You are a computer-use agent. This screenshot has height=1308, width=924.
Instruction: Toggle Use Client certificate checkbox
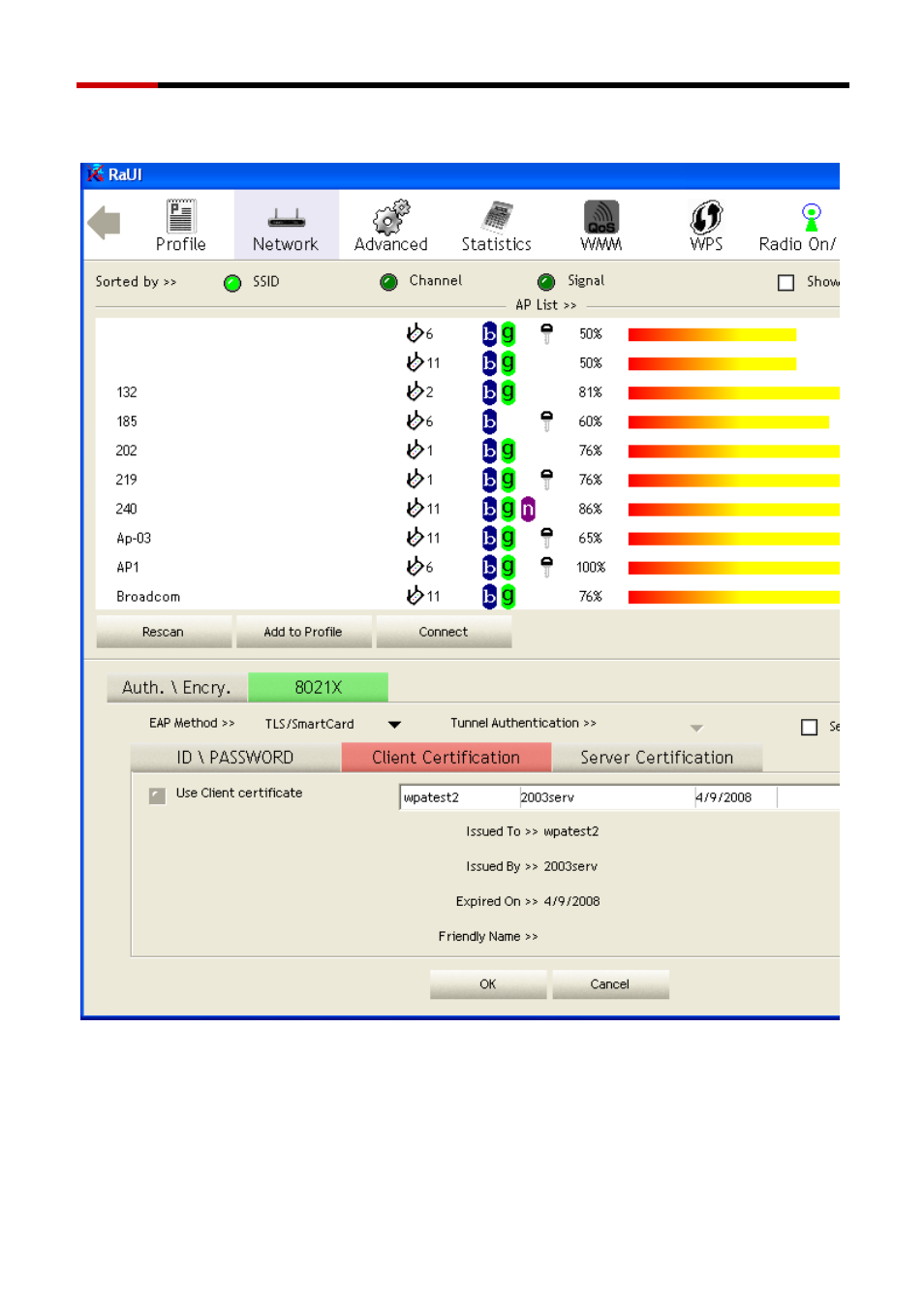click(157, 795)
